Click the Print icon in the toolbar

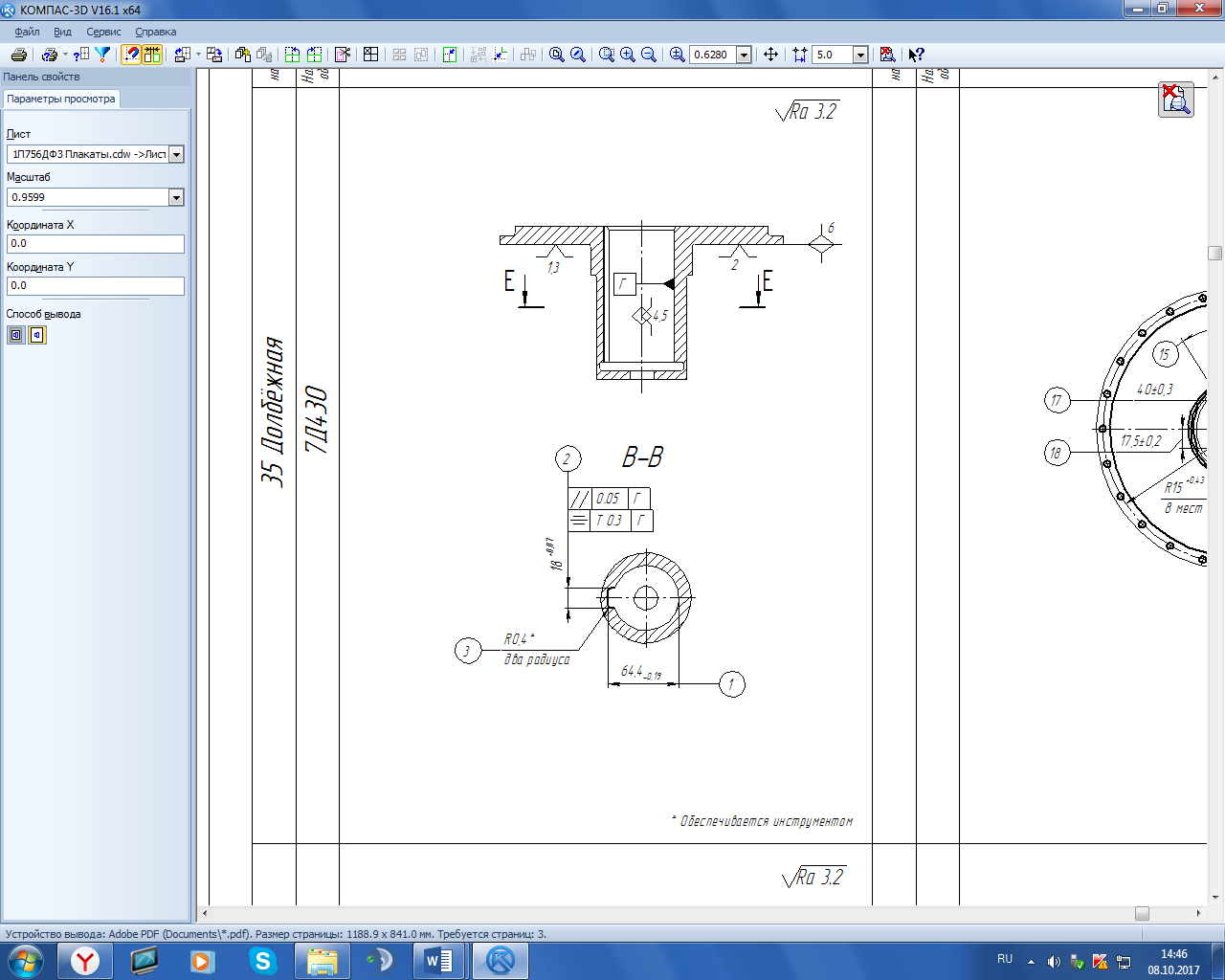pos(18,55)
